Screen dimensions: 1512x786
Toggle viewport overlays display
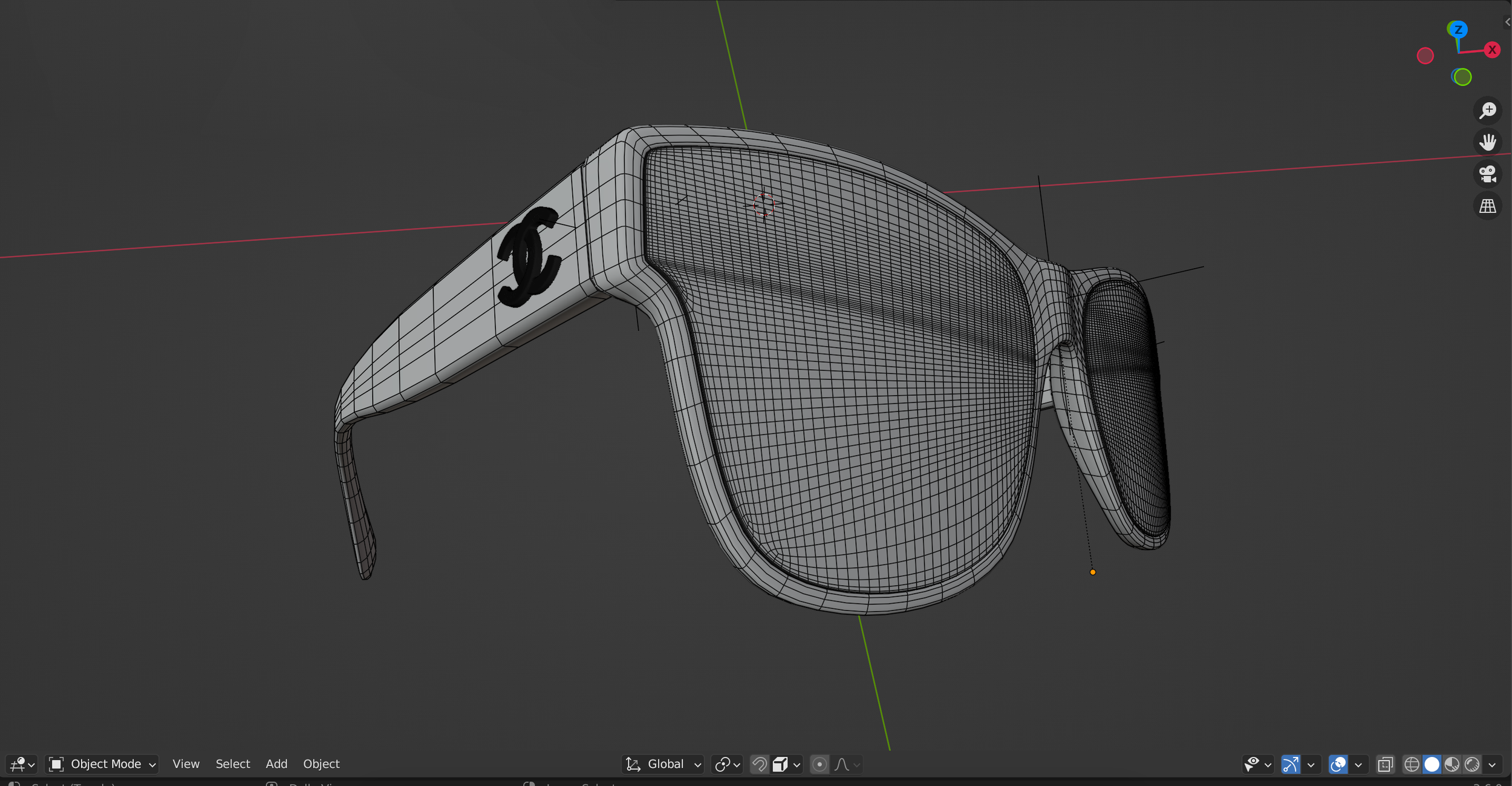point(1338,764)
